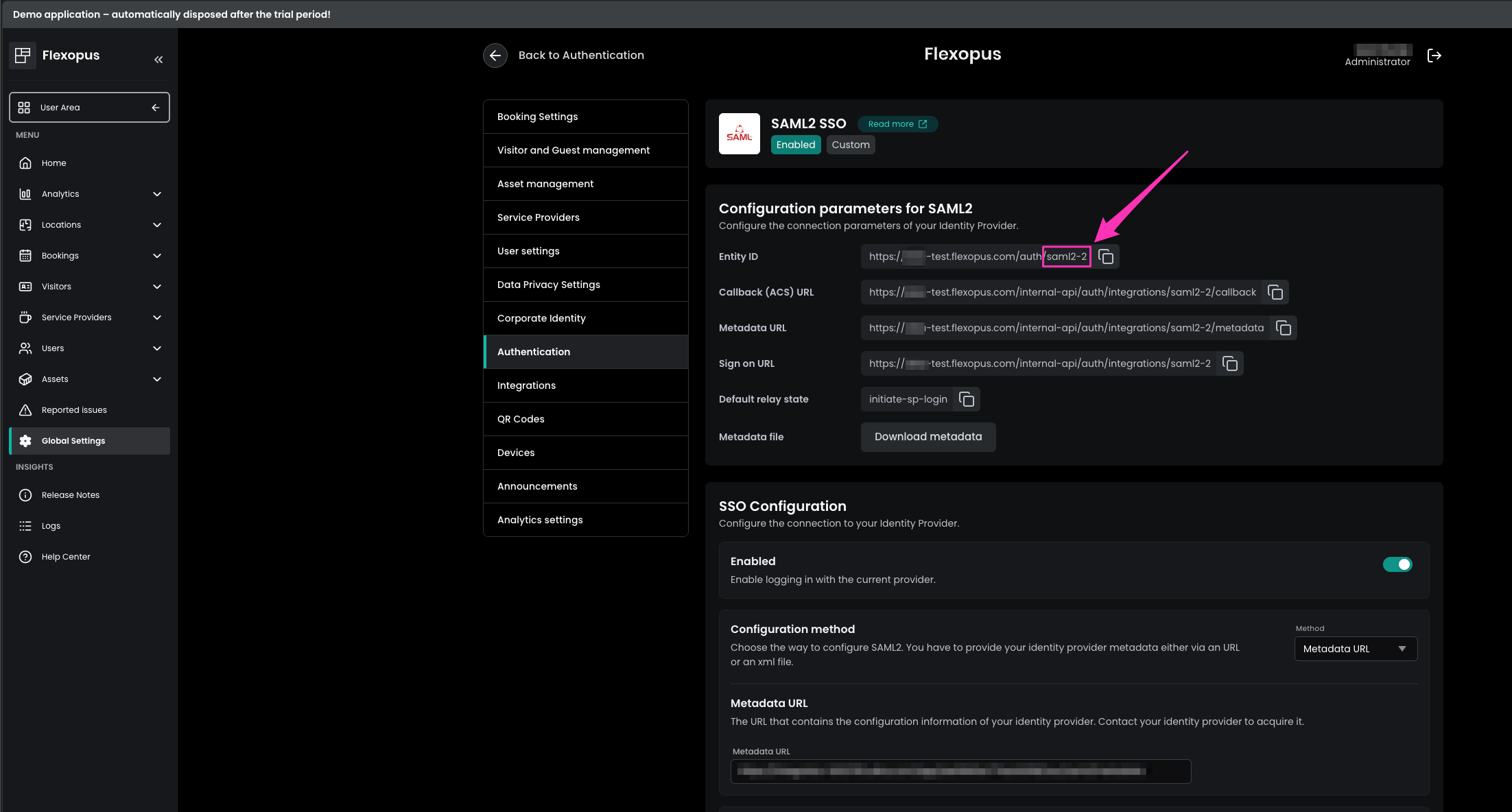Click the Administrator user label
The image size is (1512, 812).
tap(1378, 62)
